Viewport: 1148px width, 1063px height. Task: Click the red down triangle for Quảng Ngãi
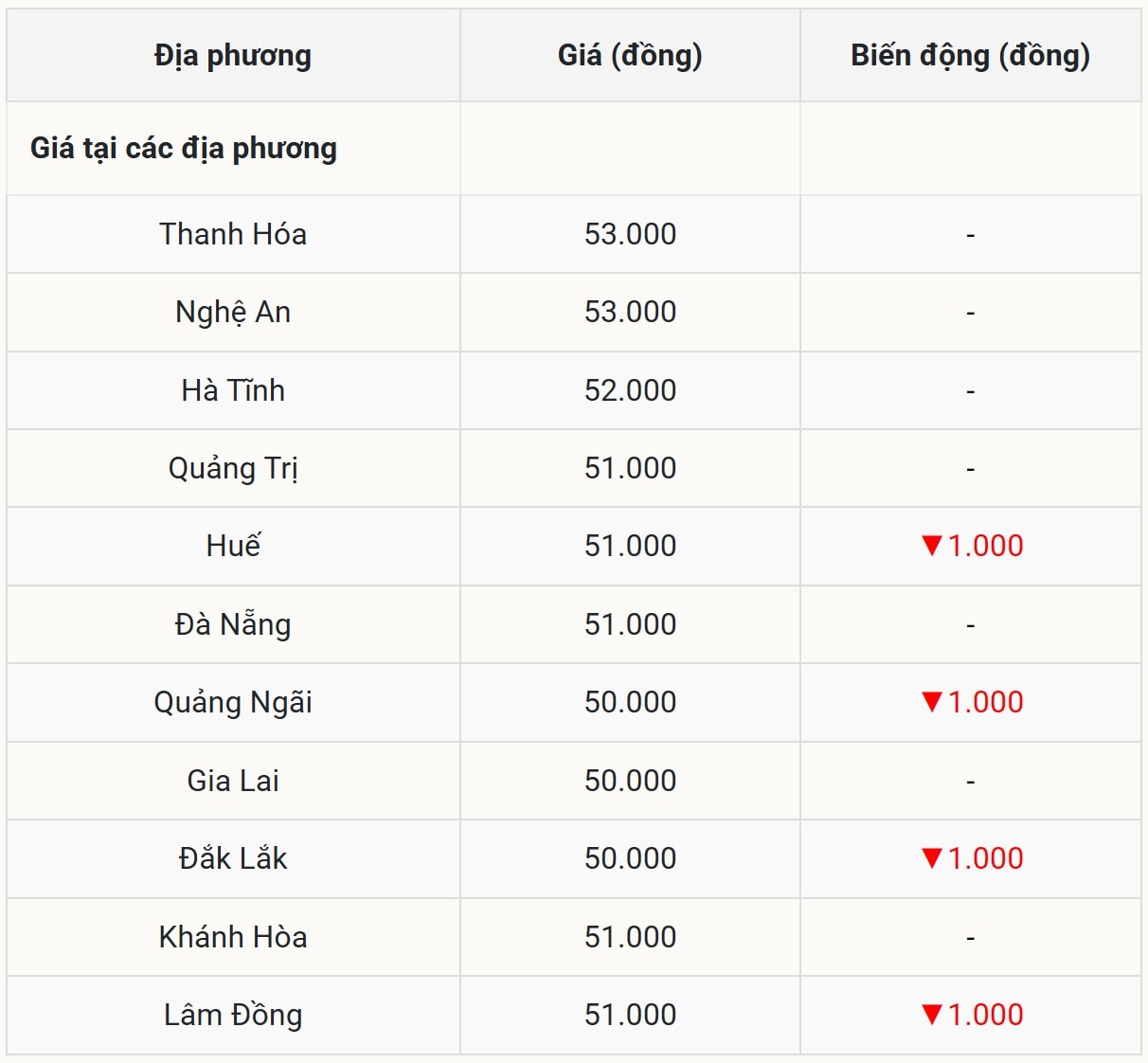(931, 702)
